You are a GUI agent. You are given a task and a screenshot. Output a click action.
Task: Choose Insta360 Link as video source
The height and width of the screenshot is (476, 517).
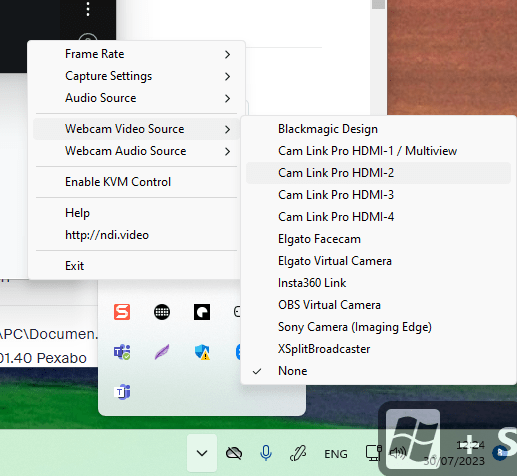coord(378,283)
